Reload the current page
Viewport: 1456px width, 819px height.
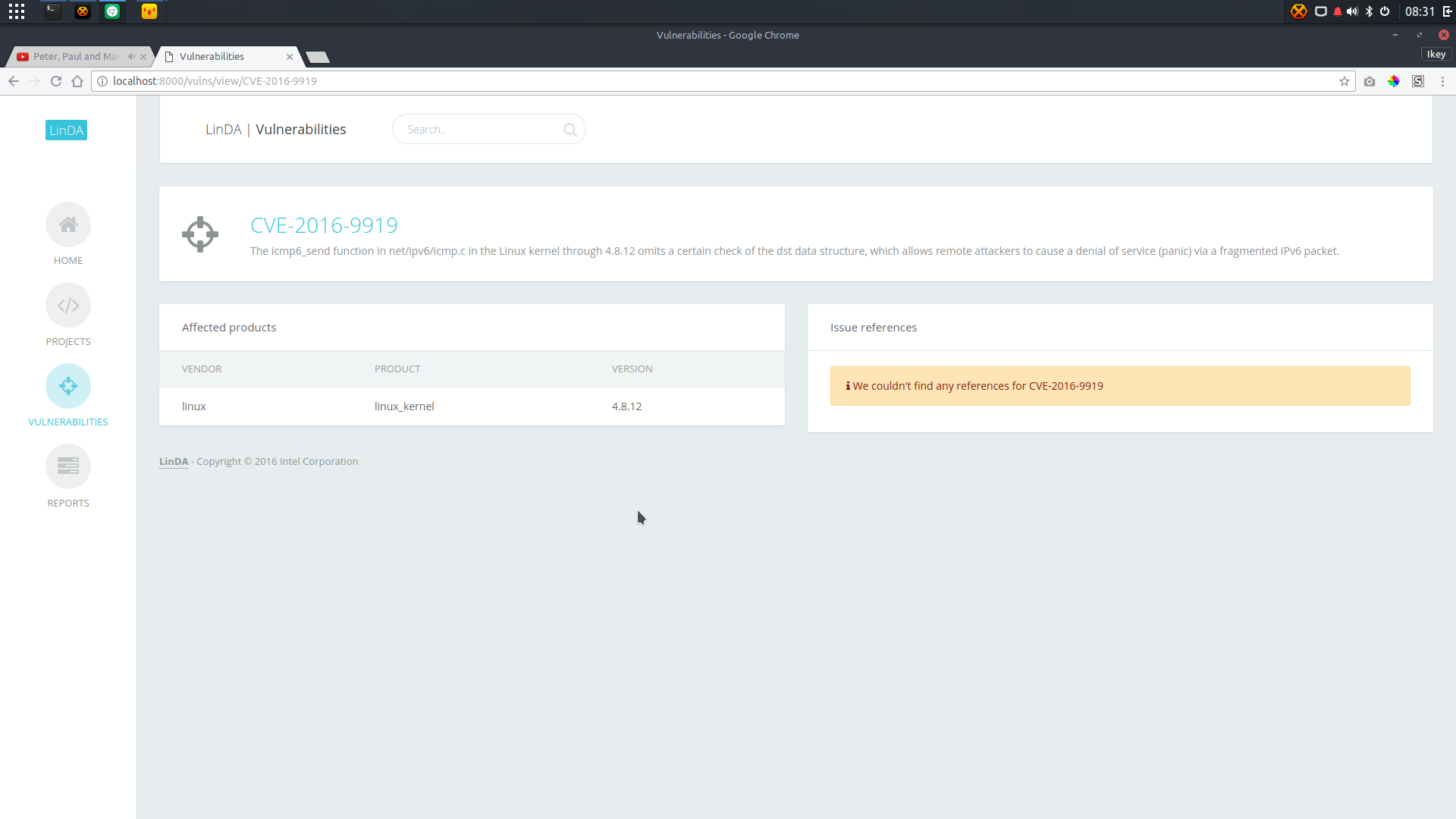pos(56,81)
